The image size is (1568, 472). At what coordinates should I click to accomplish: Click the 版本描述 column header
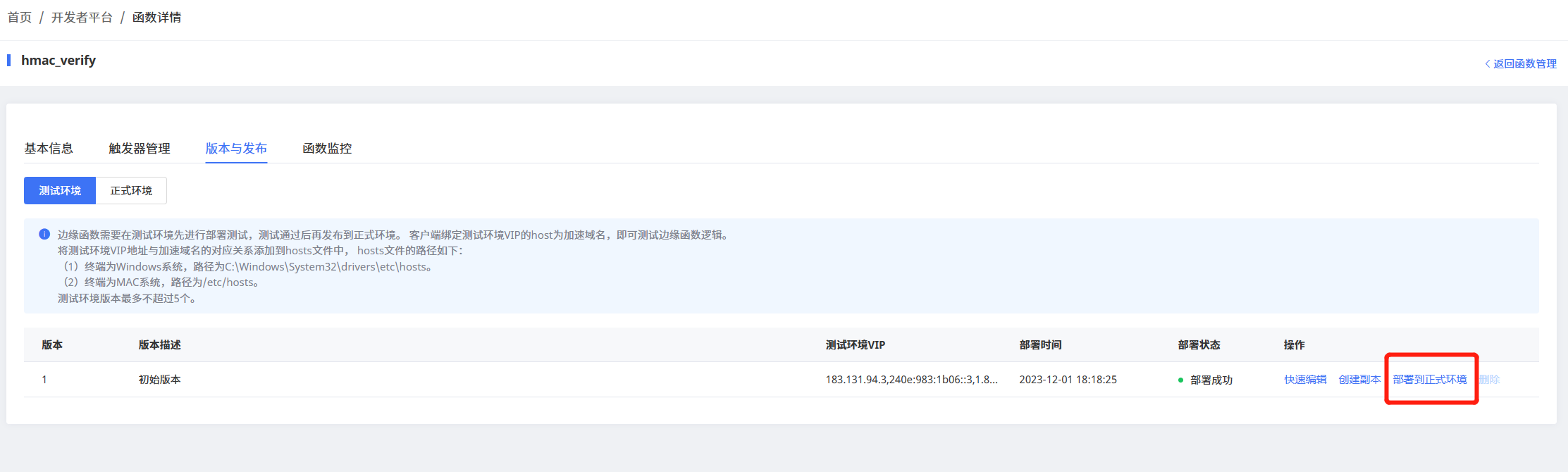tap(160, 345)
